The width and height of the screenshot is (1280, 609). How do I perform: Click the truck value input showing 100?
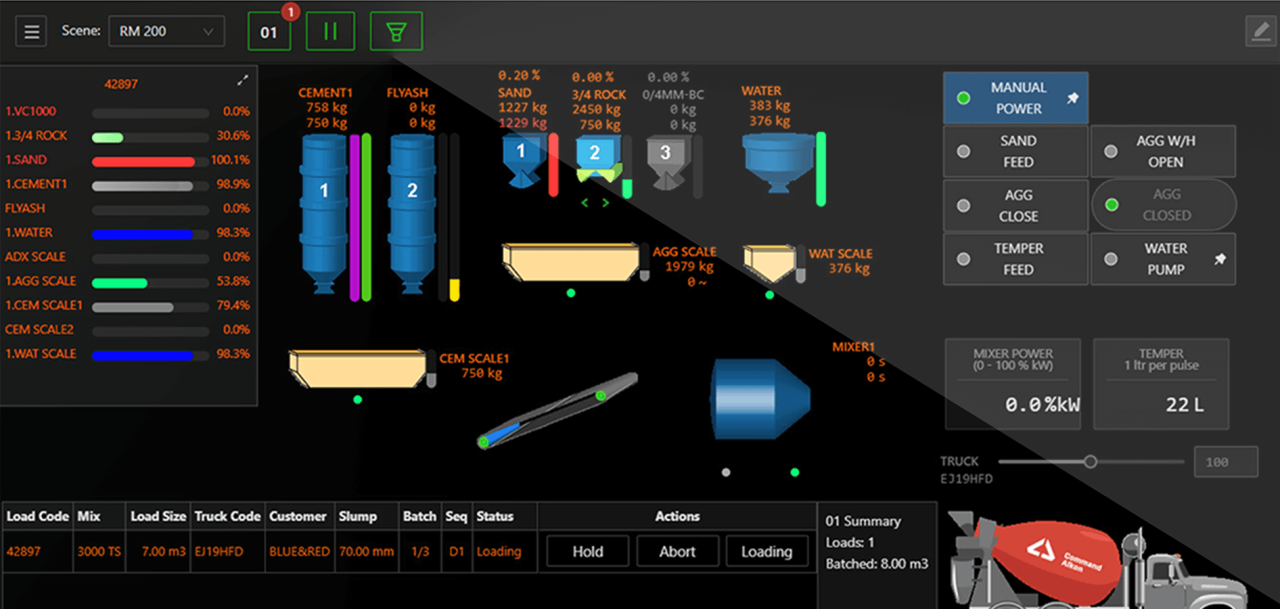(x=1225, y=461)
